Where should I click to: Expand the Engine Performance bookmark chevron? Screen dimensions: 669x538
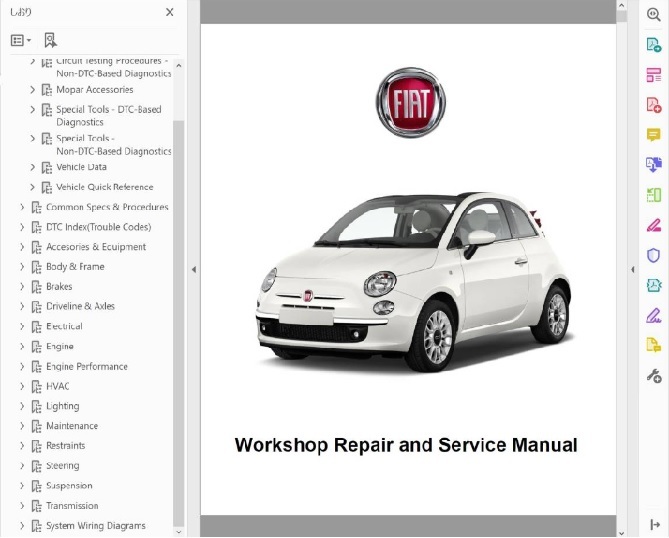(x=22, y=367)
